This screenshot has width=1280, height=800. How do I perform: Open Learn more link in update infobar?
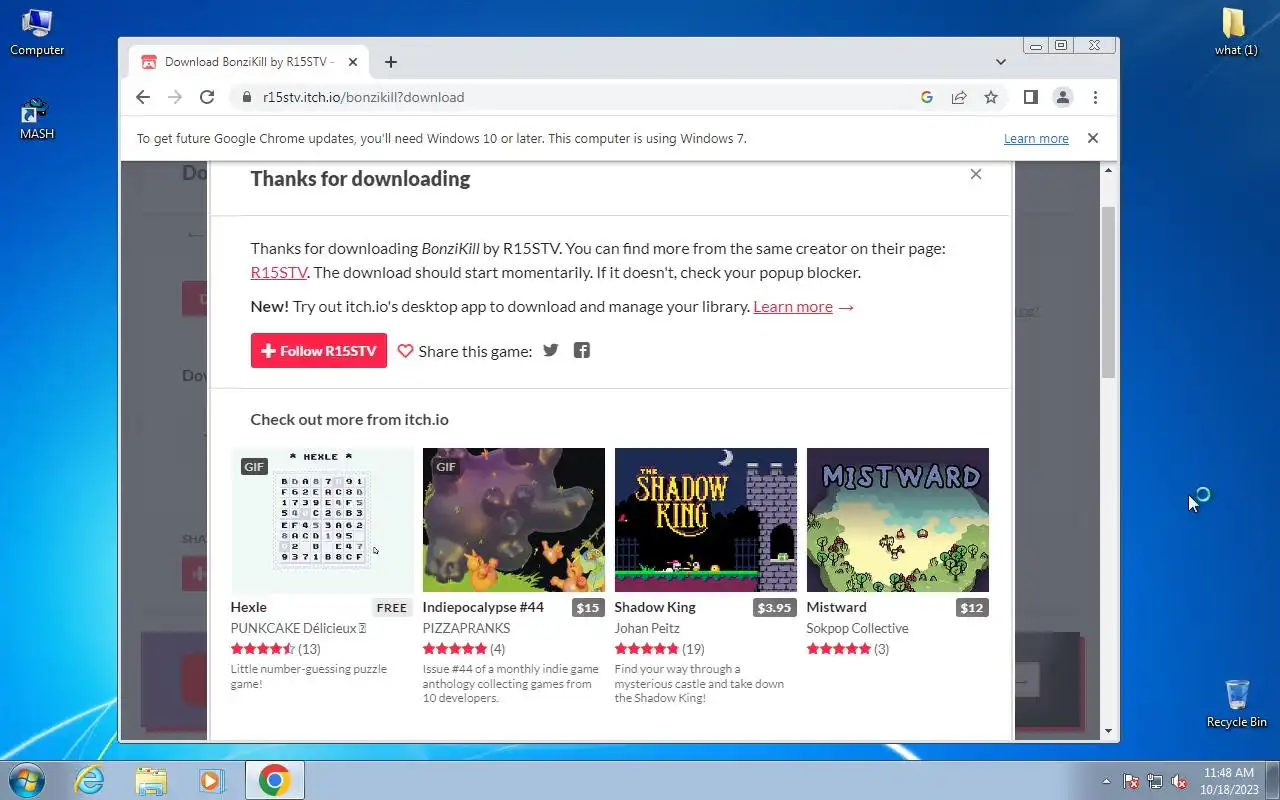point(1036,139)
